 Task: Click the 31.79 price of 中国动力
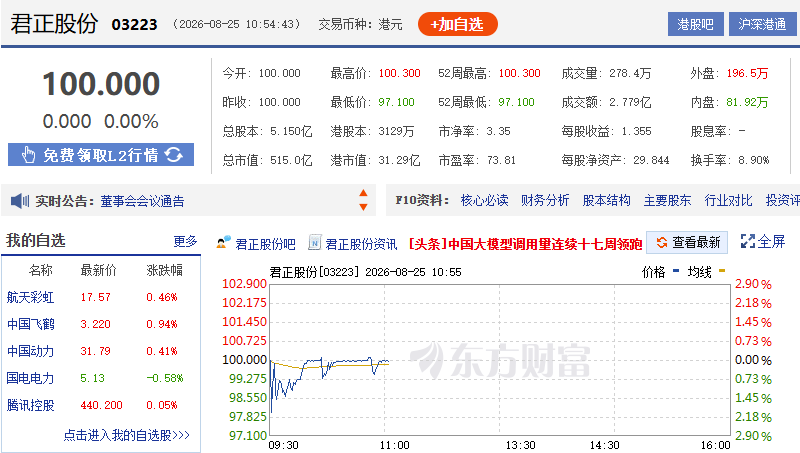pyautogui.click(x=95, y=351)
